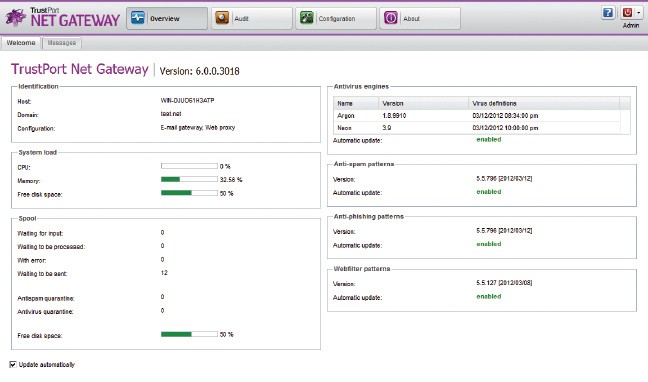Click domain value test.net
648x382 pixels.
[171, 114]
